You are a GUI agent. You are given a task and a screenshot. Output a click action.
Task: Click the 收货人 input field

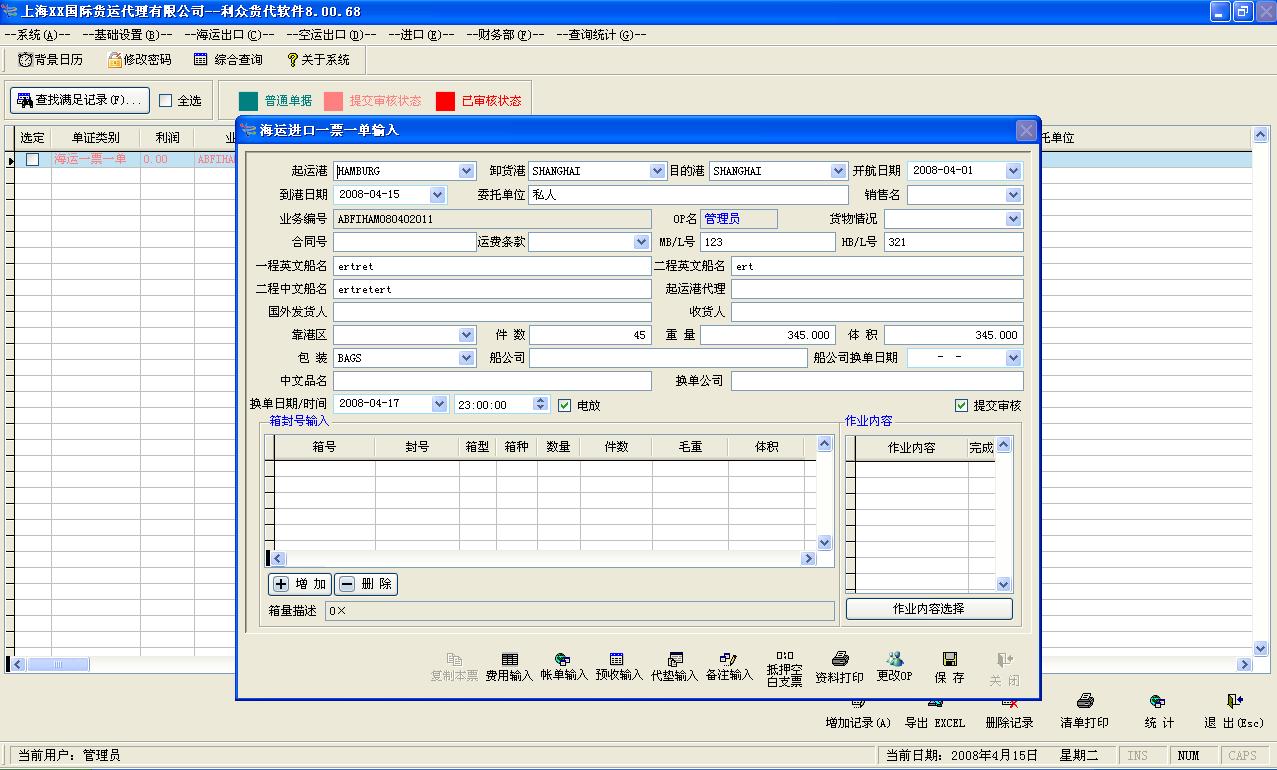pos(877,312)
